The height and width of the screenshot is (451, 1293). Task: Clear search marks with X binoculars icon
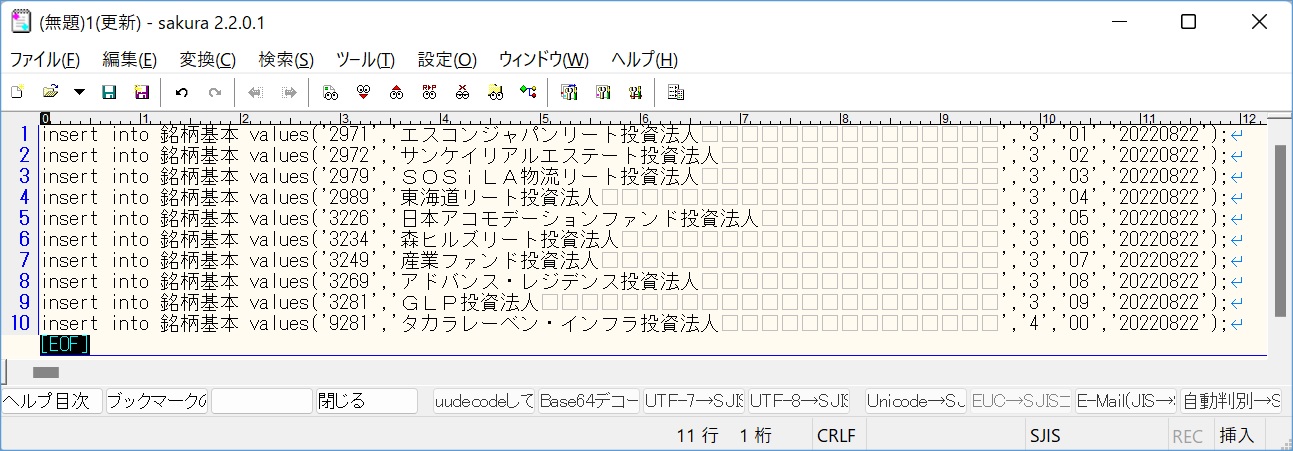click(x=462, y=92)
